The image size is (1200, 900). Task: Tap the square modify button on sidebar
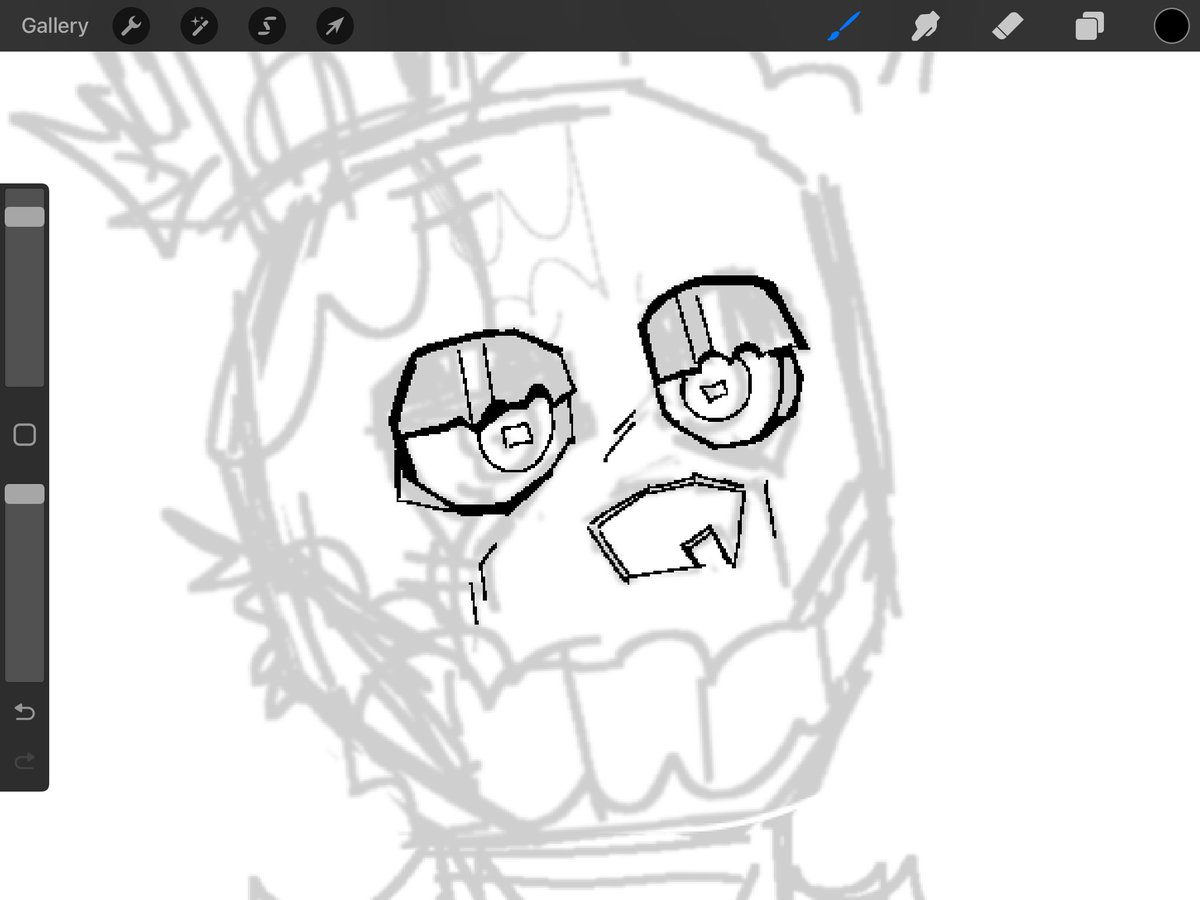click(x=24, y=434)
